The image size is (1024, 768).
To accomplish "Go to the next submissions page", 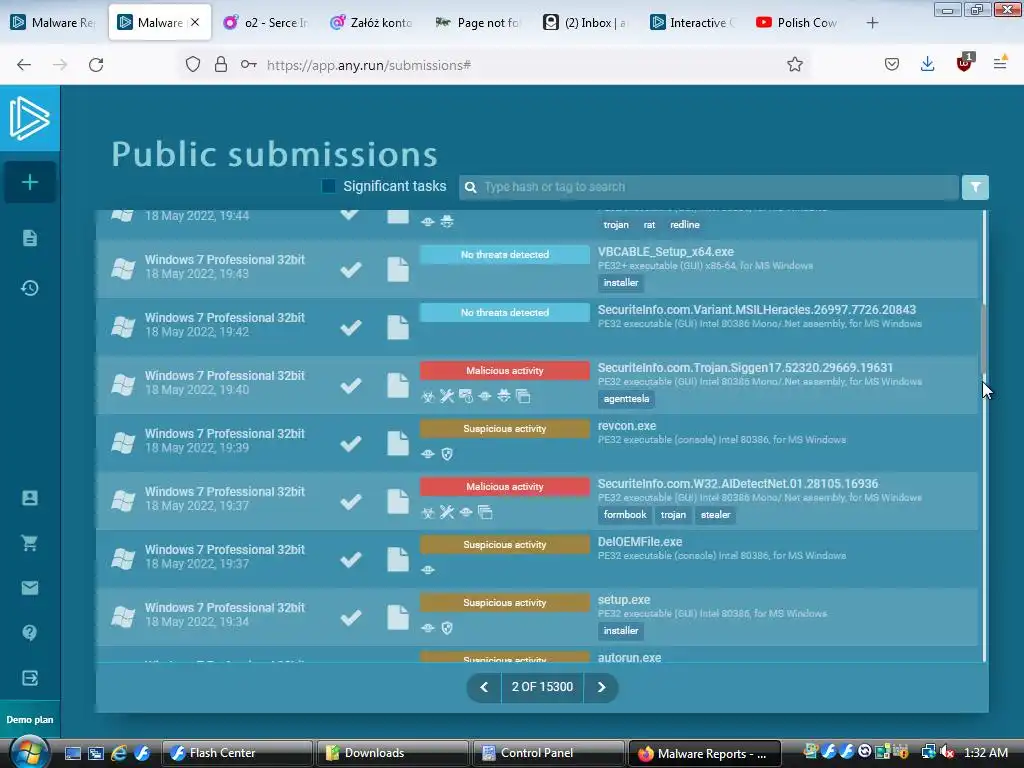I will pyautogui.click(x=601, y=687).
